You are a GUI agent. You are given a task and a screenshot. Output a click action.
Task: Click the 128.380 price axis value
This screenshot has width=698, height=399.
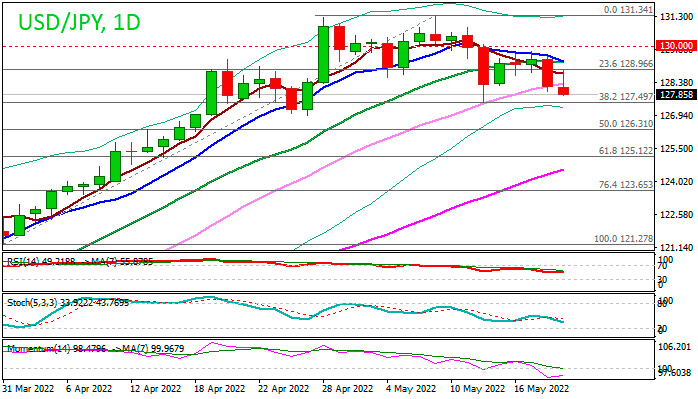pyautogui.click(x=676, y=83)
